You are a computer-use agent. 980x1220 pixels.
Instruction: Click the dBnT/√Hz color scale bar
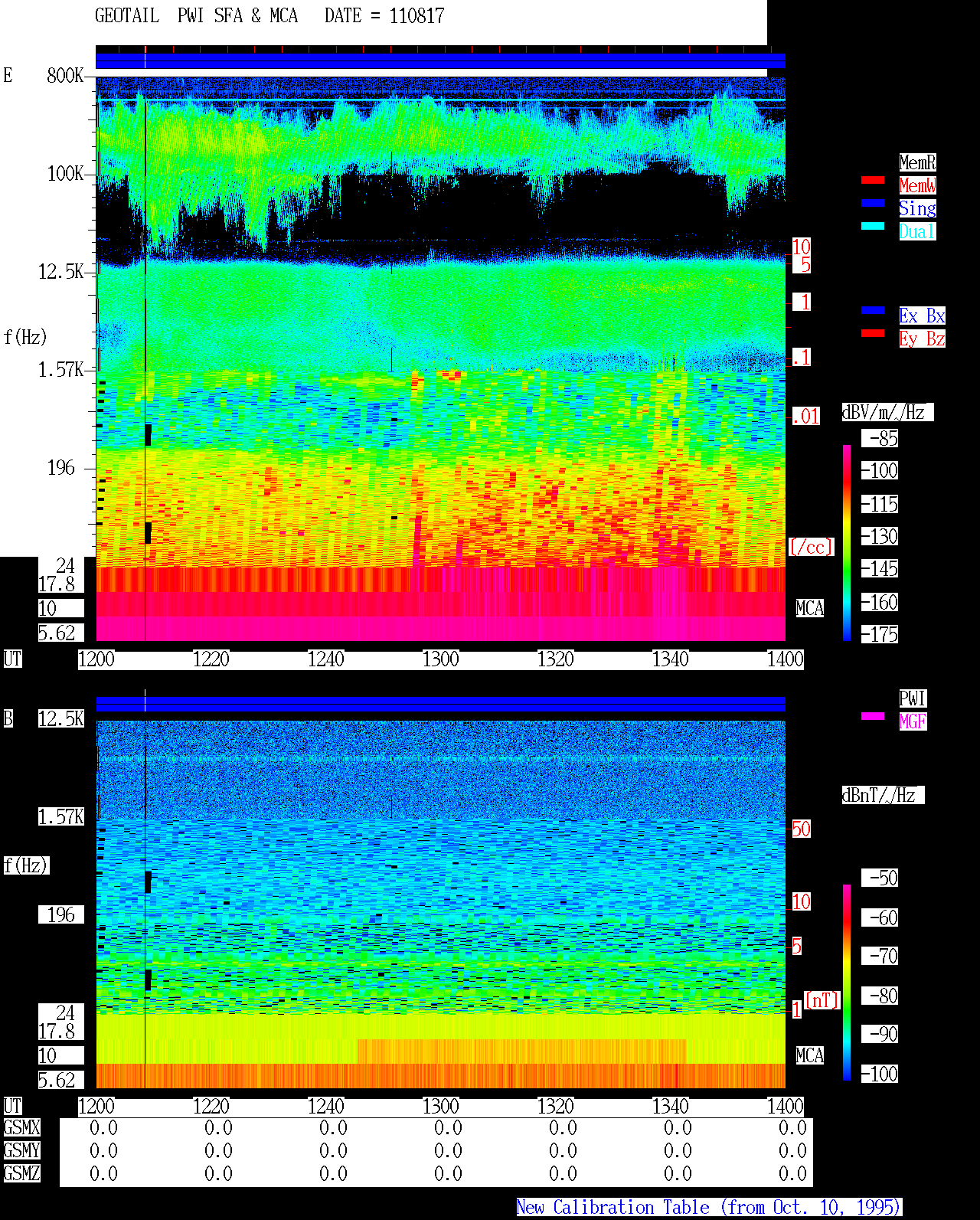coord(847,983)
